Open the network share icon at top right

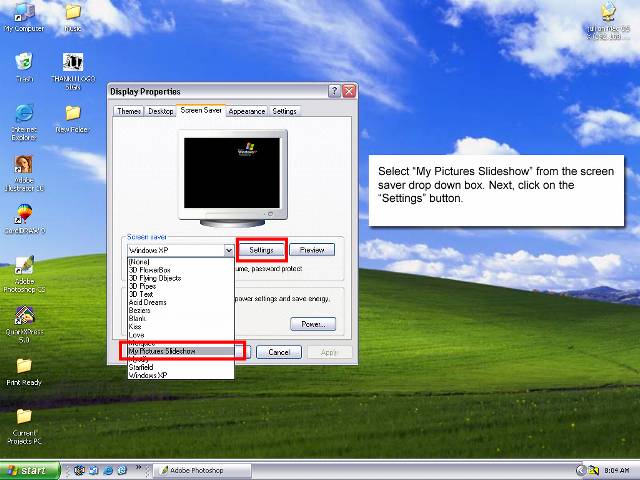608,20
